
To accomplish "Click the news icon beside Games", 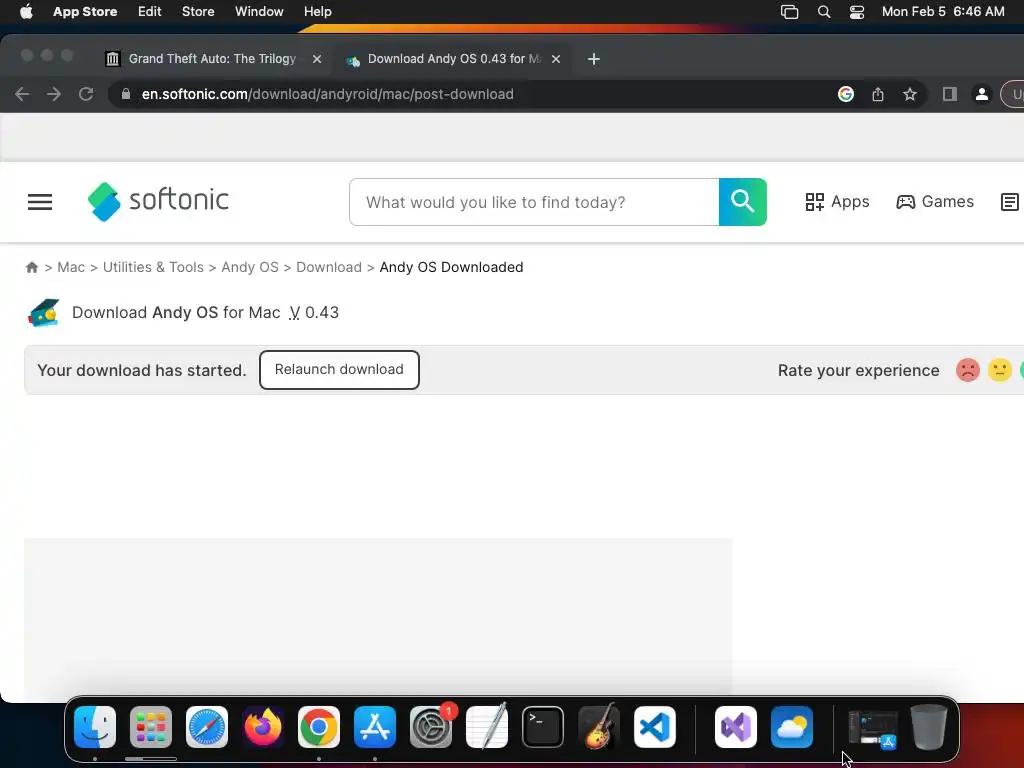I will point(1009,202).
